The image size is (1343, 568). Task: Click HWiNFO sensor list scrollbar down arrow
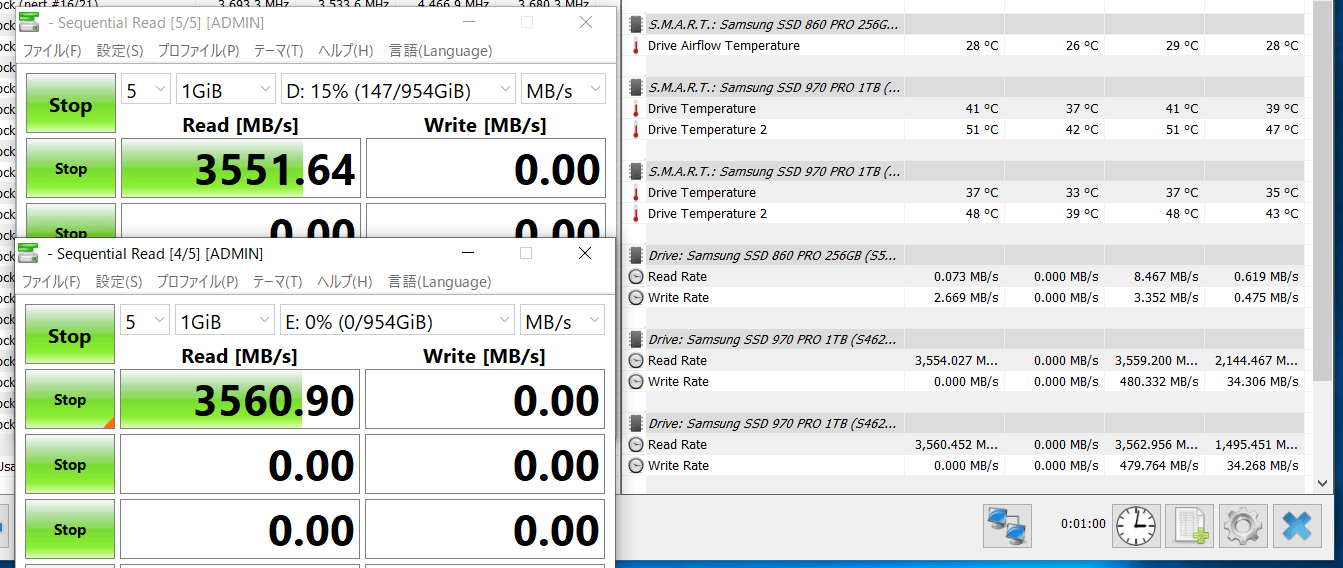coord(1323,482)
